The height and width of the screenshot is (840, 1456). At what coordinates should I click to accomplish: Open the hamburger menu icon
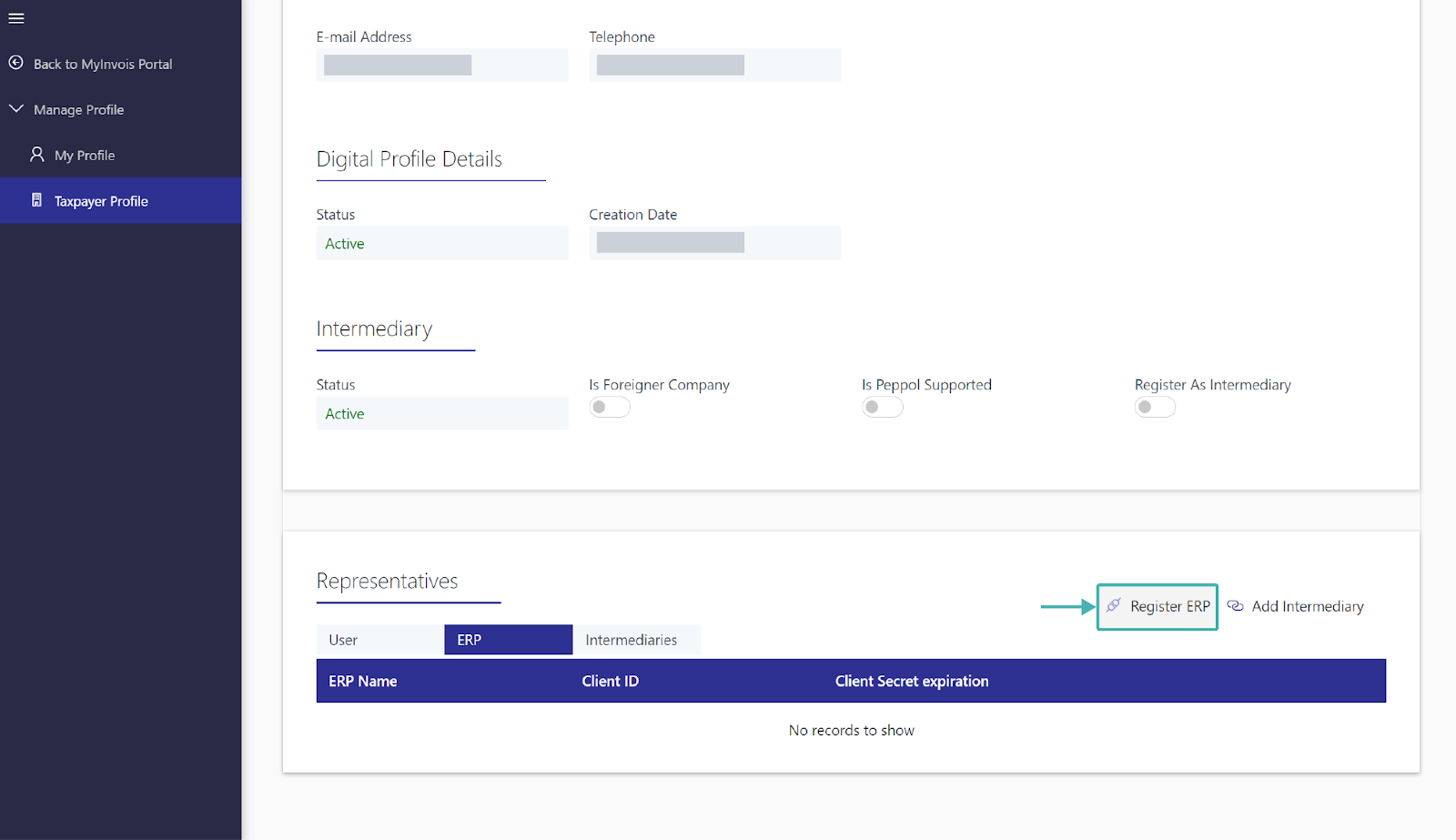tap(16, 18)
